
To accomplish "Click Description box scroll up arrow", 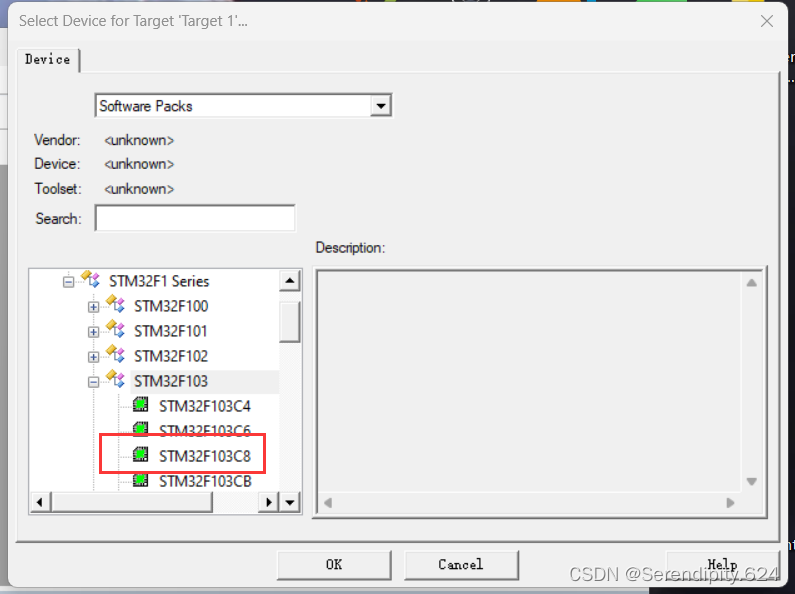I will (751, 283).
